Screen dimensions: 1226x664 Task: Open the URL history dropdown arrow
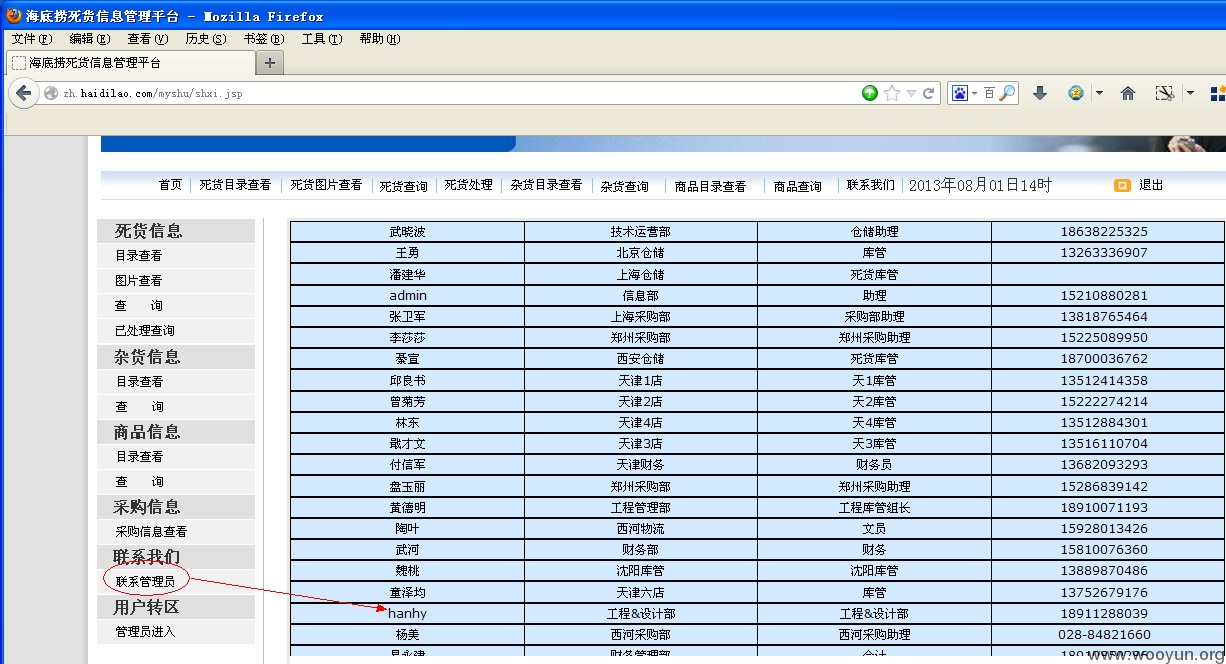pos(911,93)
